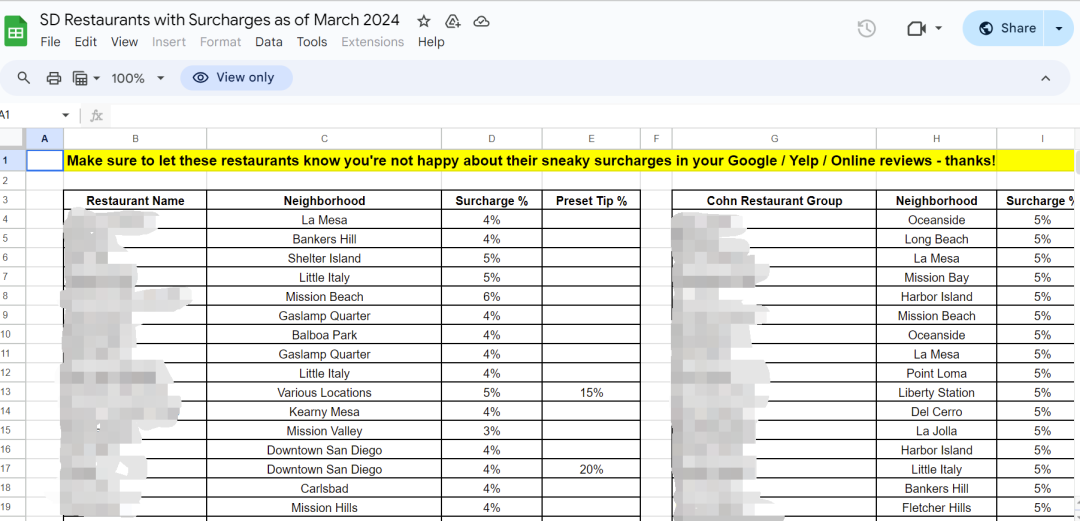
Task: Open Share button dropdown arrow
Action: [1059, 28]
